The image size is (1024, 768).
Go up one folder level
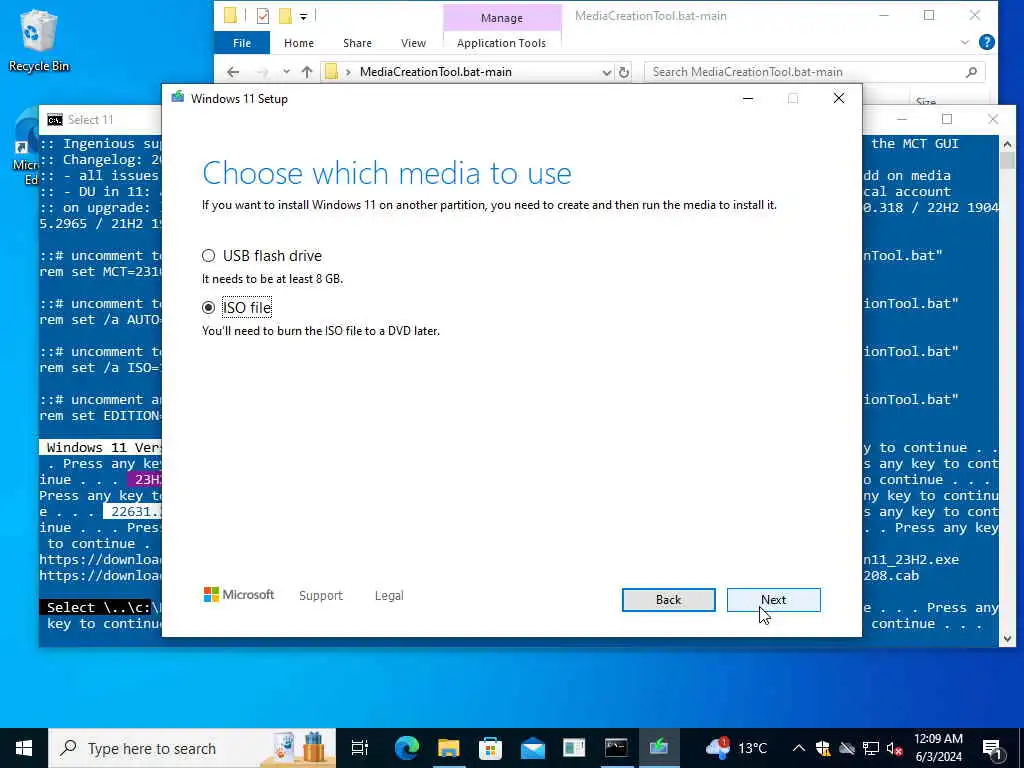(307, 72)
